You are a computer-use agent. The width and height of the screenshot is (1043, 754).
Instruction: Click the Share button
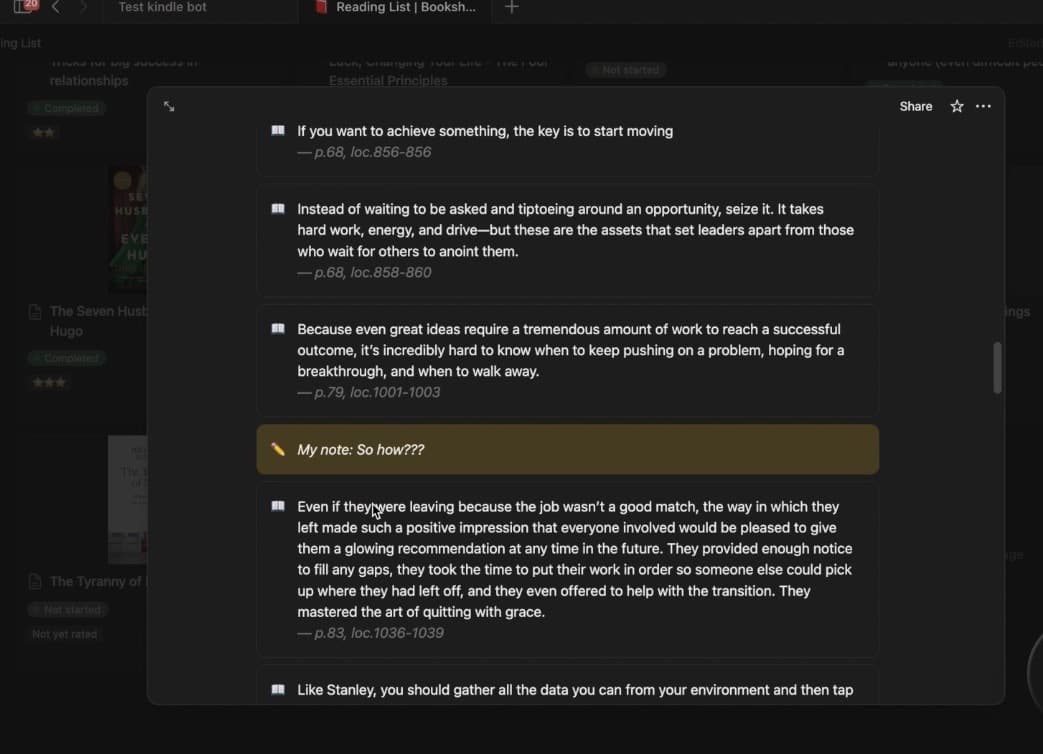[915, 106]
